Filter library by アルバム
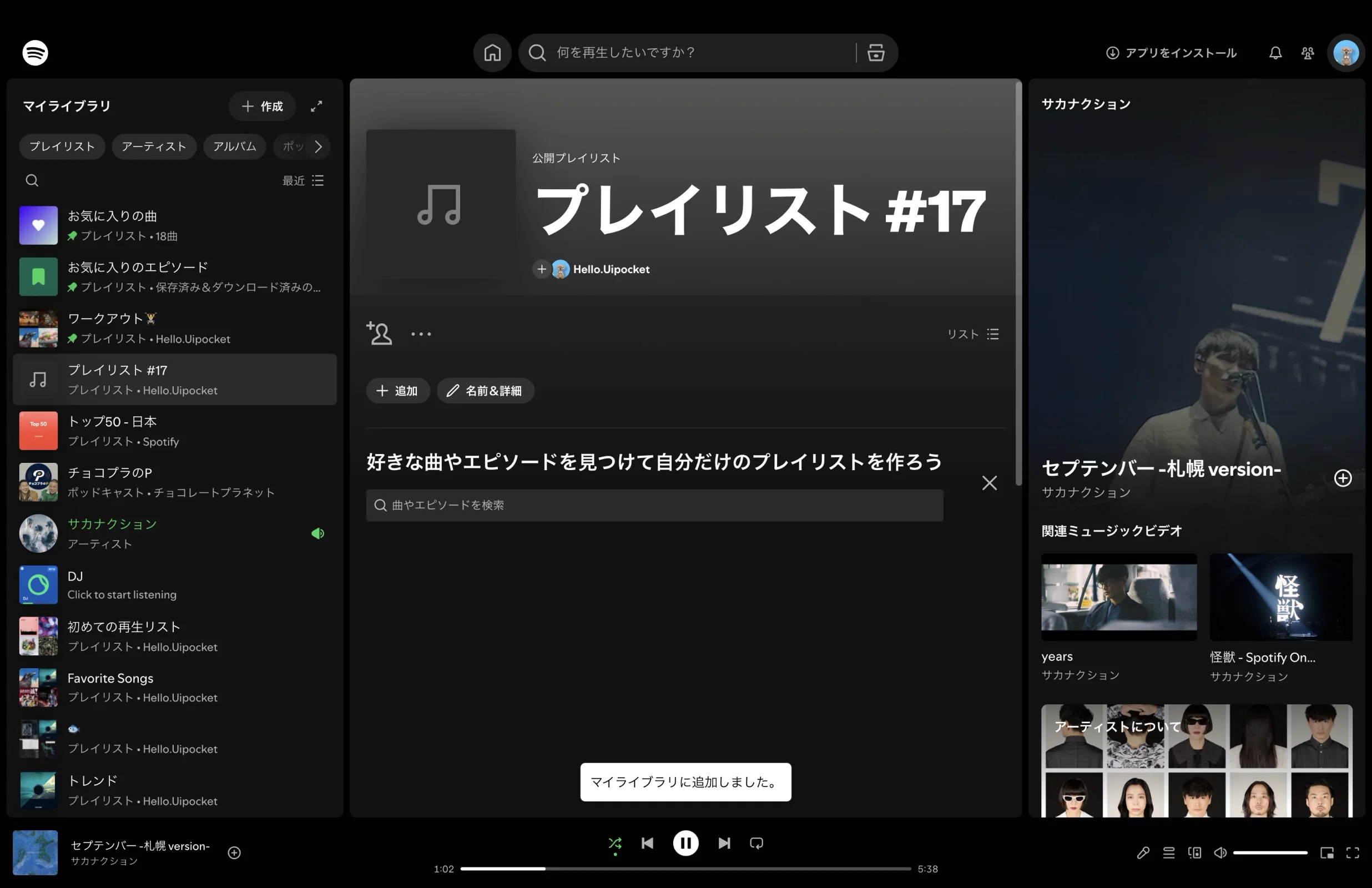The width and height of the screenshot is (1372, 888). 235,147
